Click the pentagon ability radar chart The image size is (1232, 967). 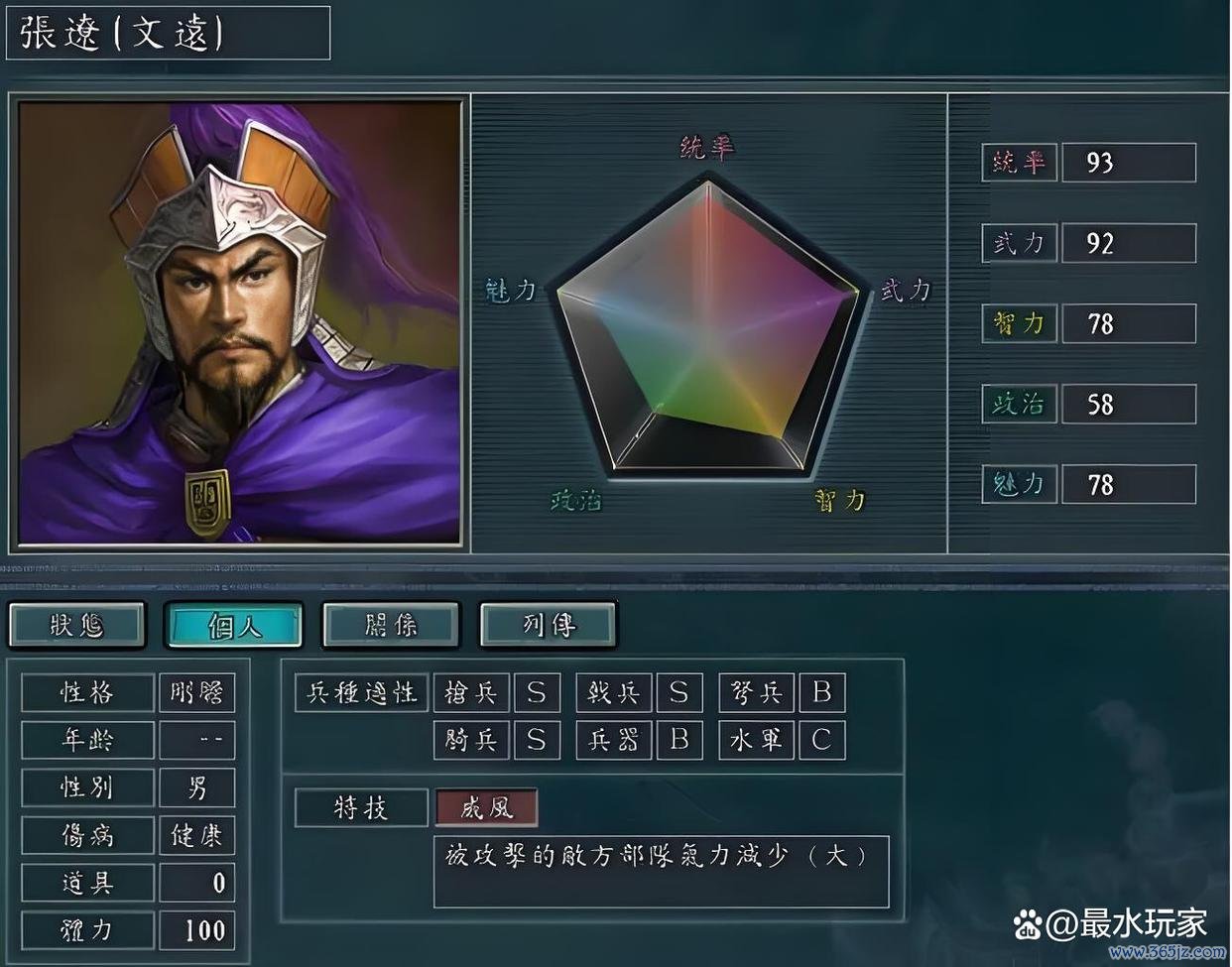click(x=708, y=324)
